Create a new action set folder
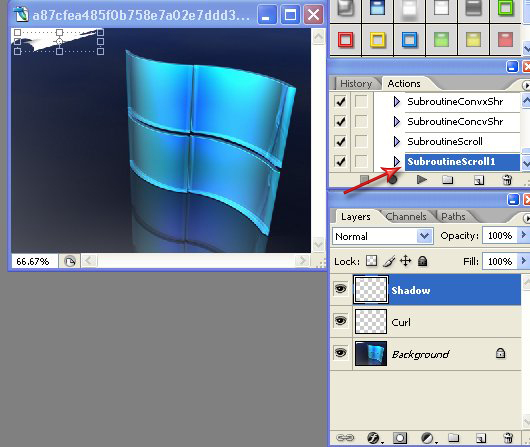 pos(448,180)
